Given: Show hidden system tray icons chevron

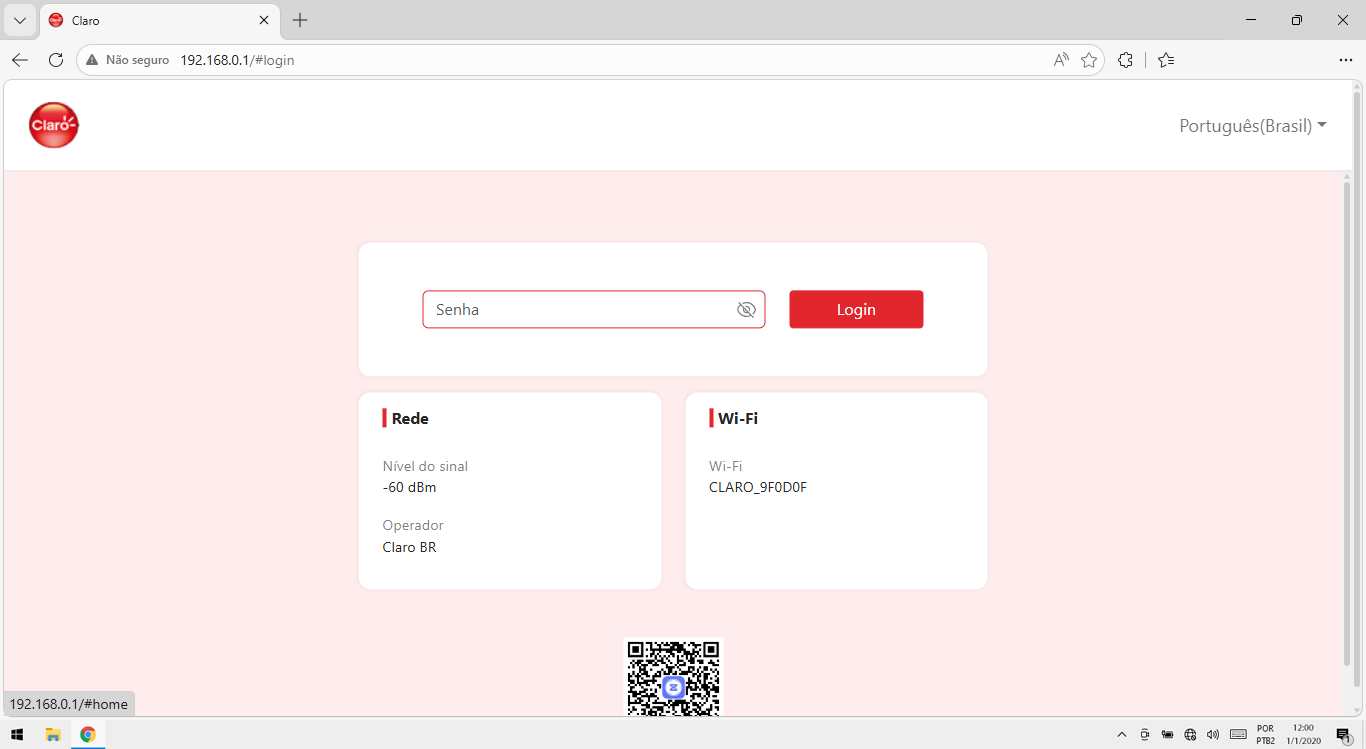Looking at the screenshot, I should (x=1121, y=735).
